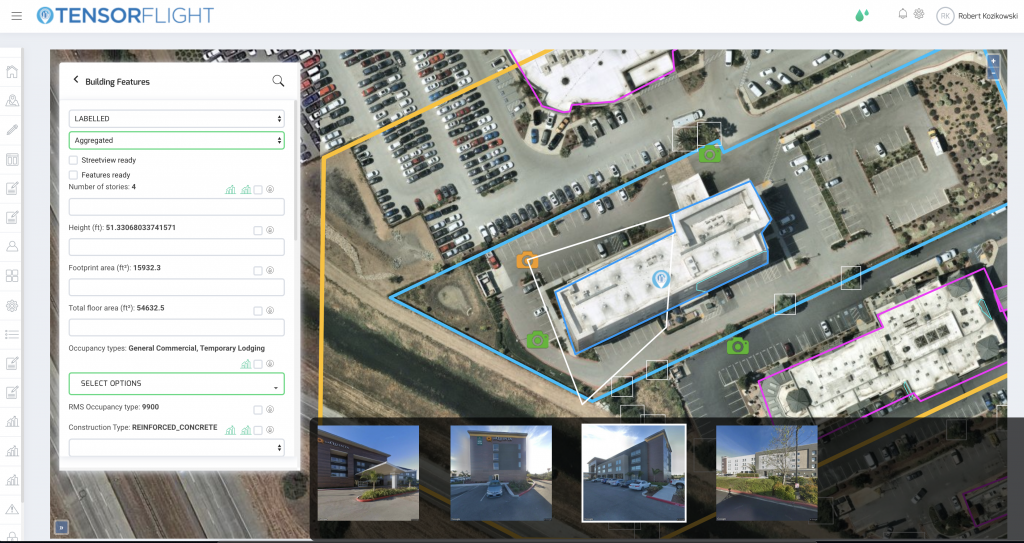Click the Footprint area input field
The width and height of the screenshot is (1024, 543).
(x=176, y=288)
